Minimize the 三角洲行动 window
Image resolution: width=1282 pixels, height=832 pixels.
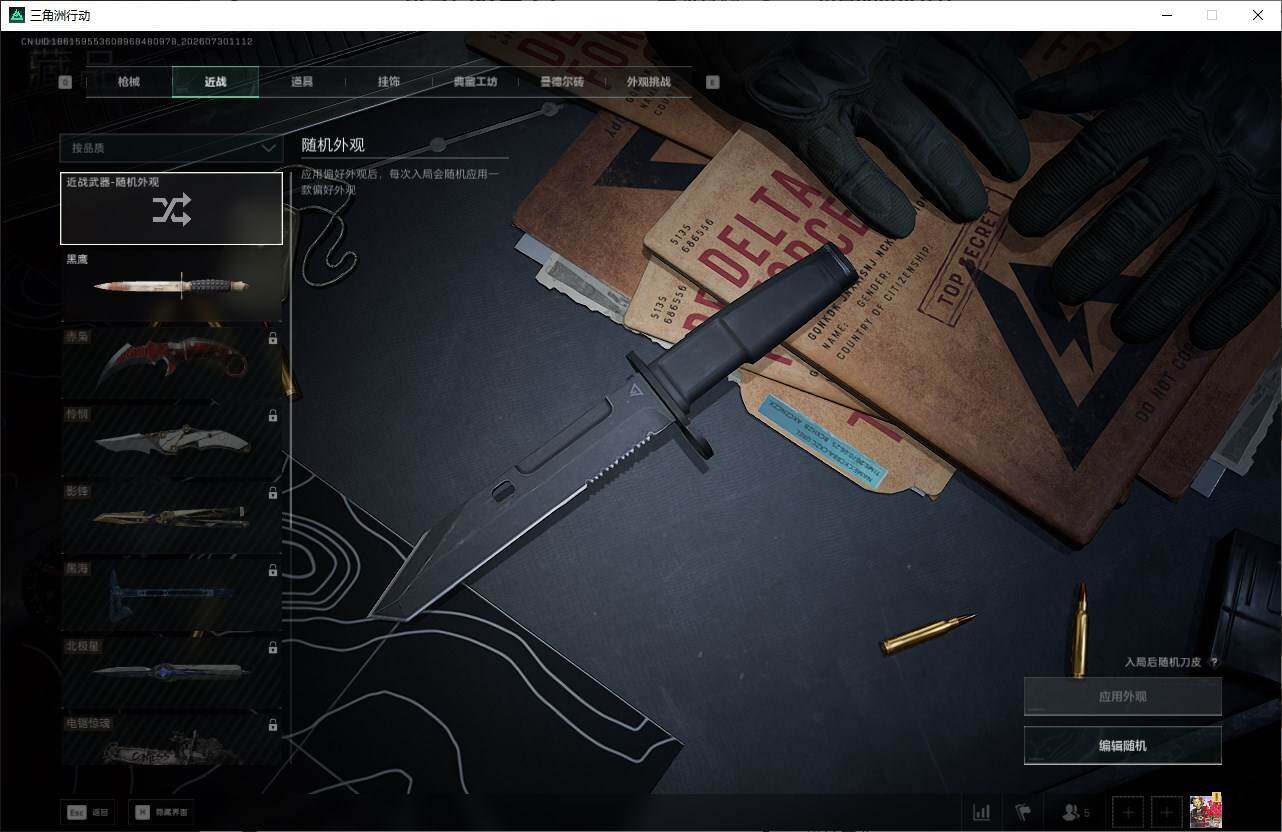(1166, 15)
